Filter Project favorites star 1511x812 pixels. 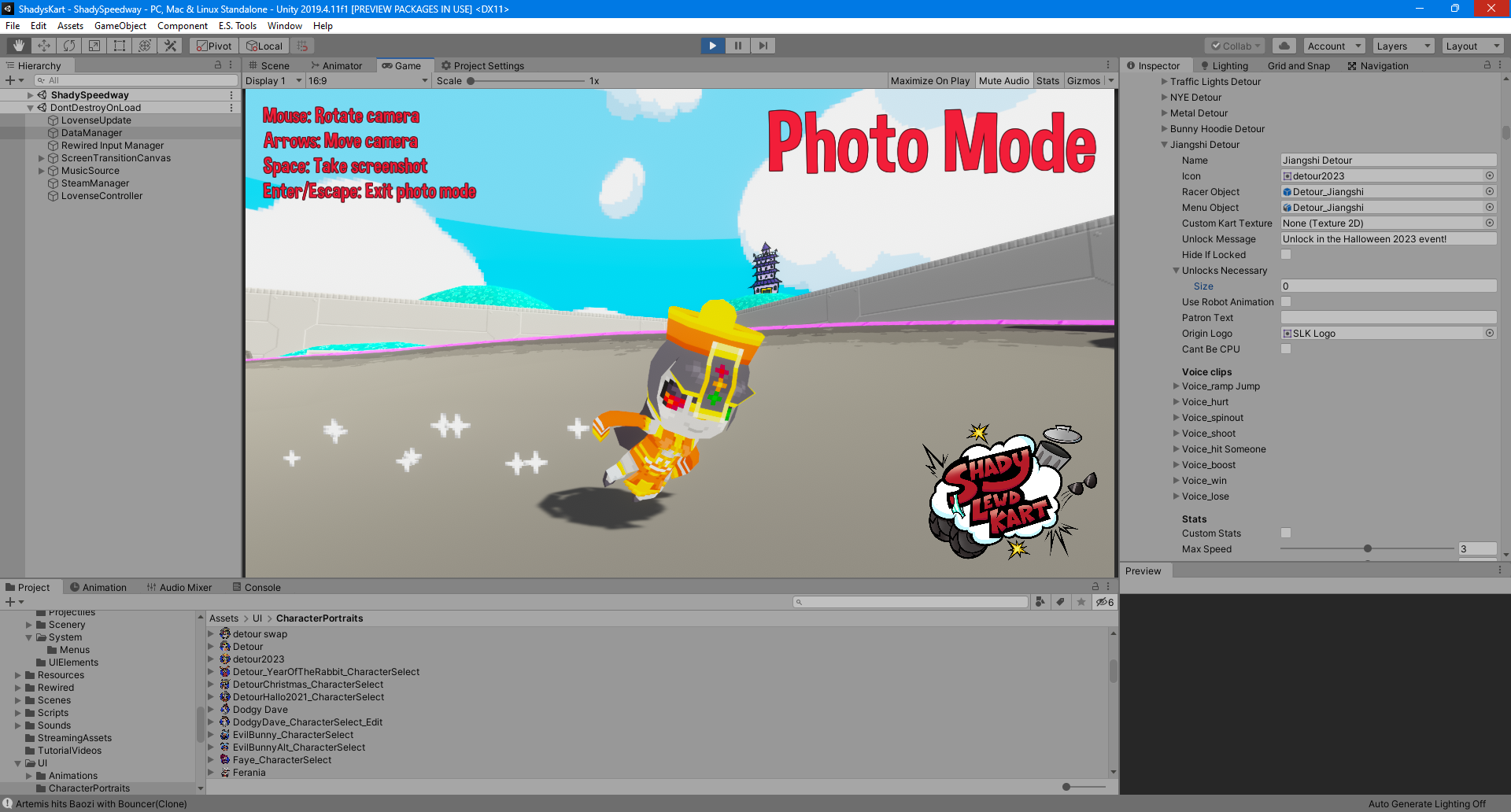(1081, 602)
